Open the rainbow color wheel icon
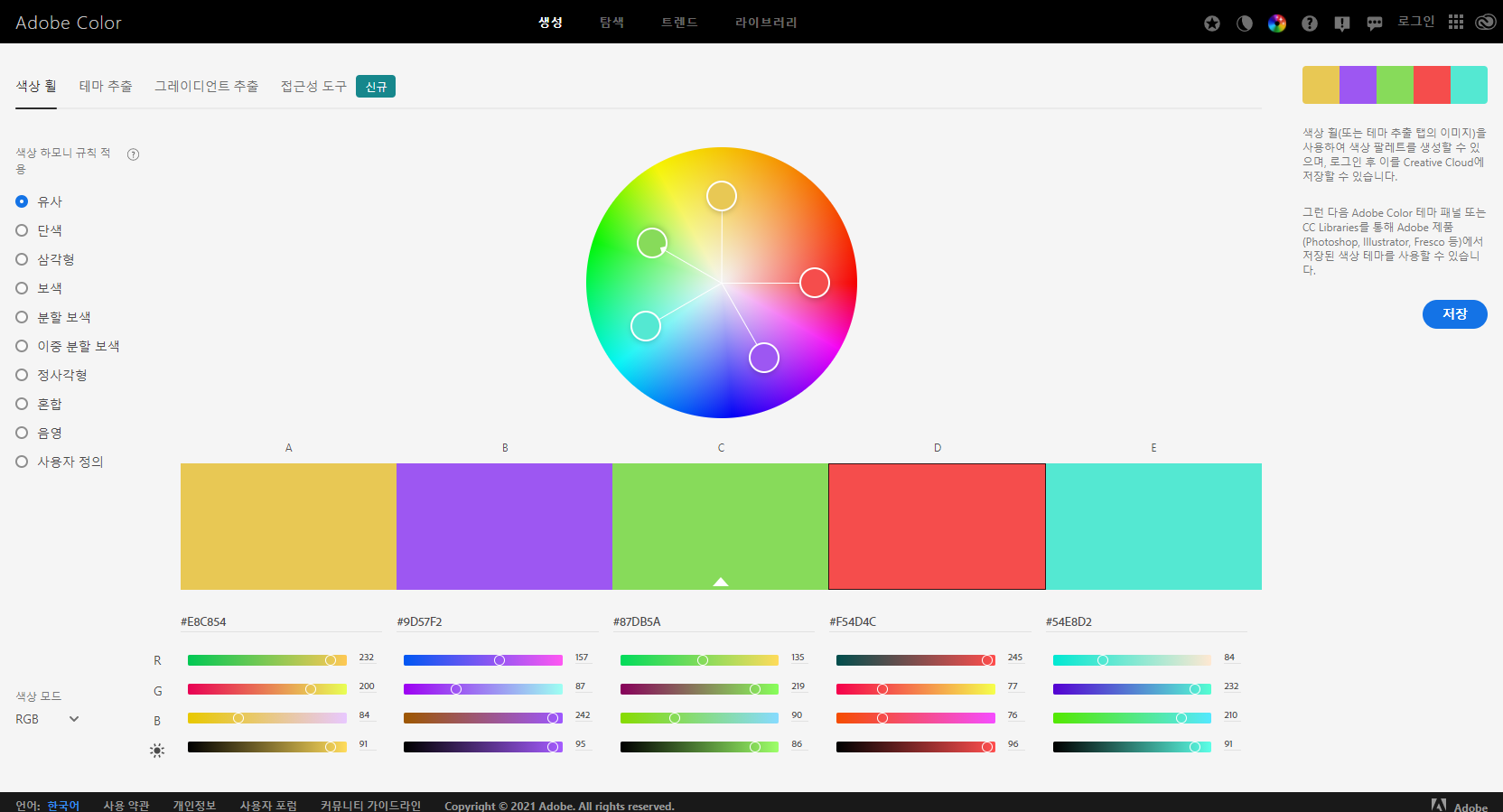The width and height of the screenshot is (1503, 812). pyautogui.click(x=1277, y=23)
